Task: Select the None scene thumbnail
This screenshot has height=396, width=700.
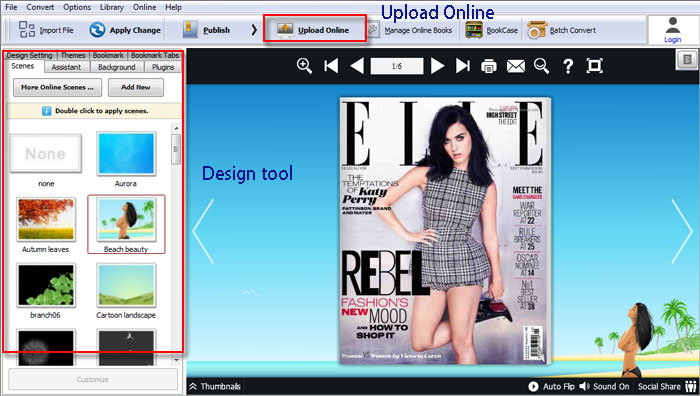Action: coord(46,154)
